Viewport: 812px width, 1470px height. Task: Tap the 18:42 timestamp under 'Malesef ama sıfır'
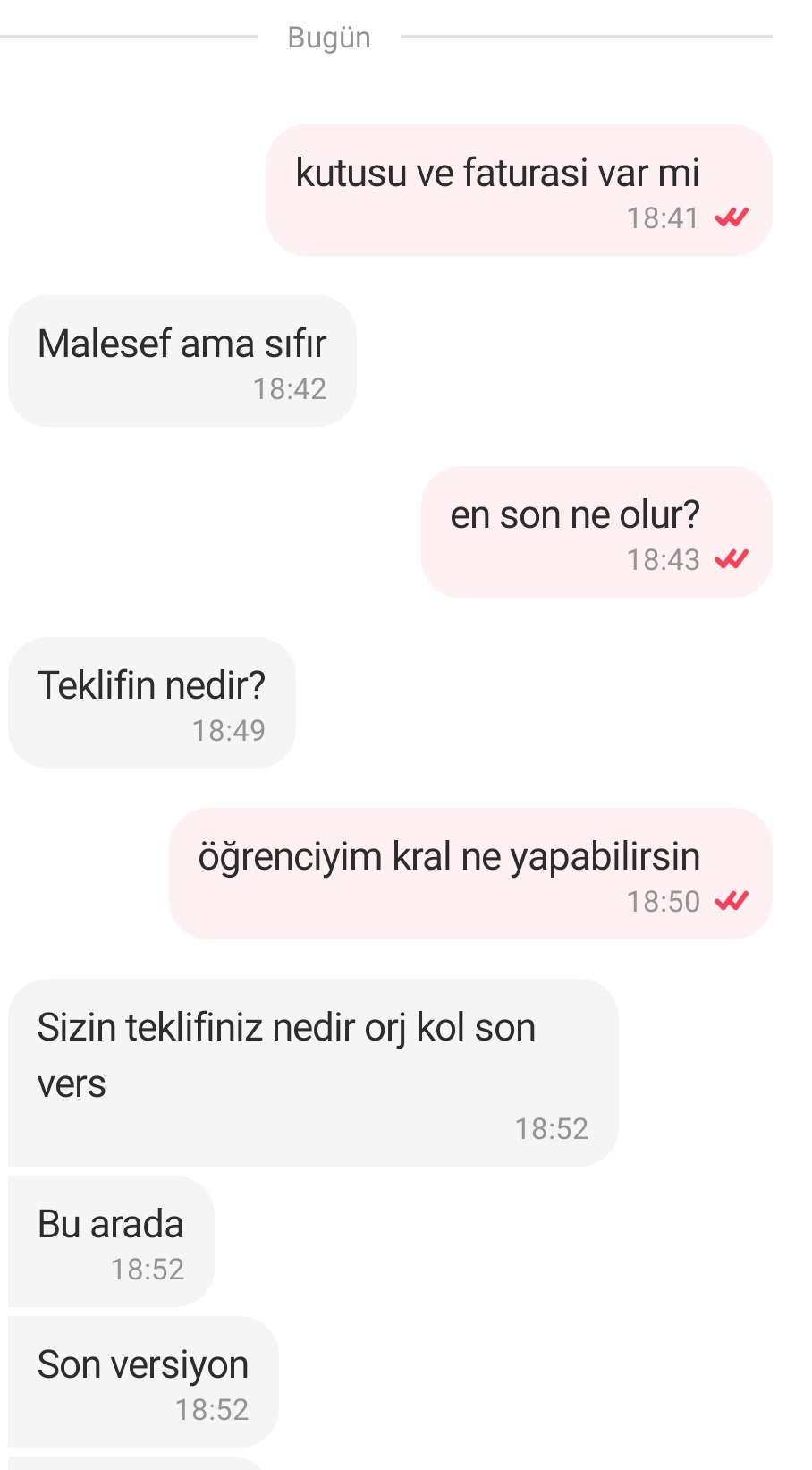pos(290,389)
